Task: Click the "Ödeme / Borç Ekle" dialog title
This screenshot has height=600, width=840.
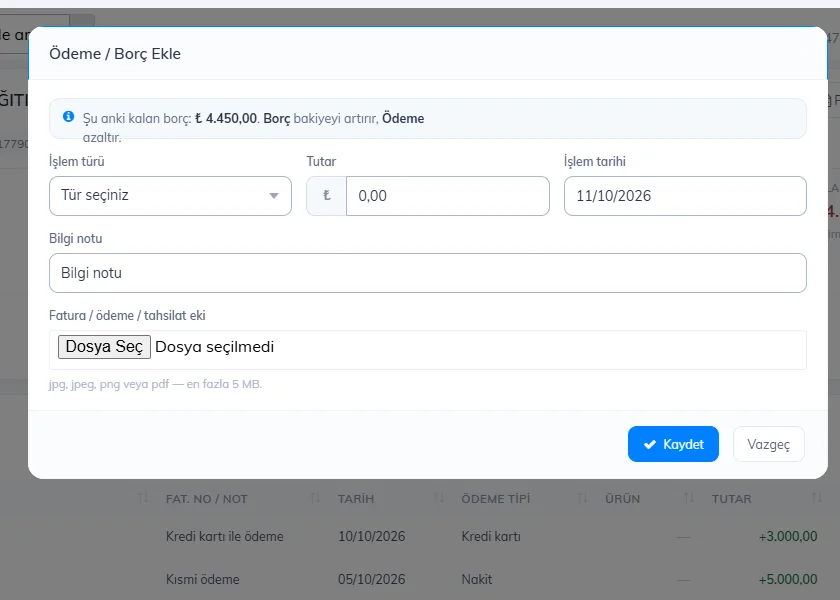Action: 115,54
